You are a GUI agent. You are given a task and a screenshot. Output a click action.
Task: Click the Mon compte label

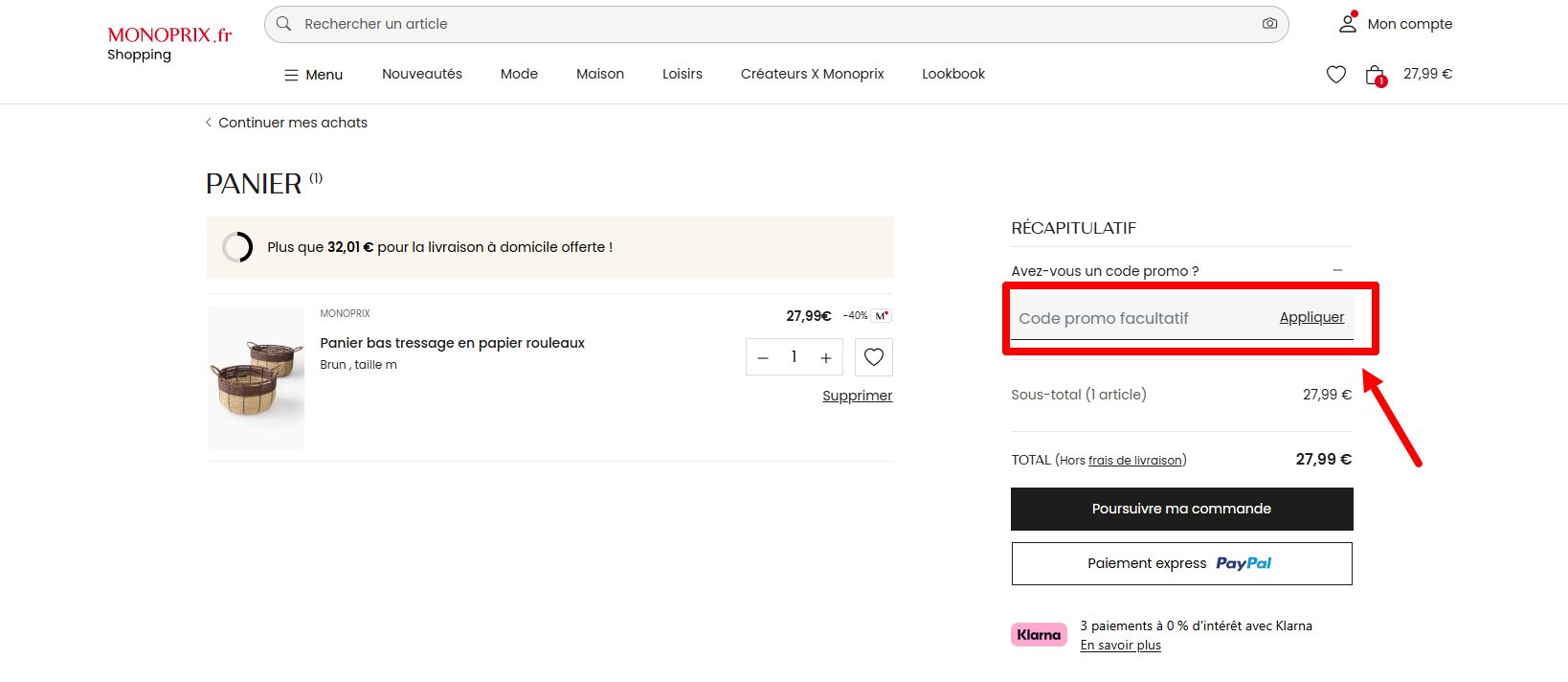click(1409, 24)
